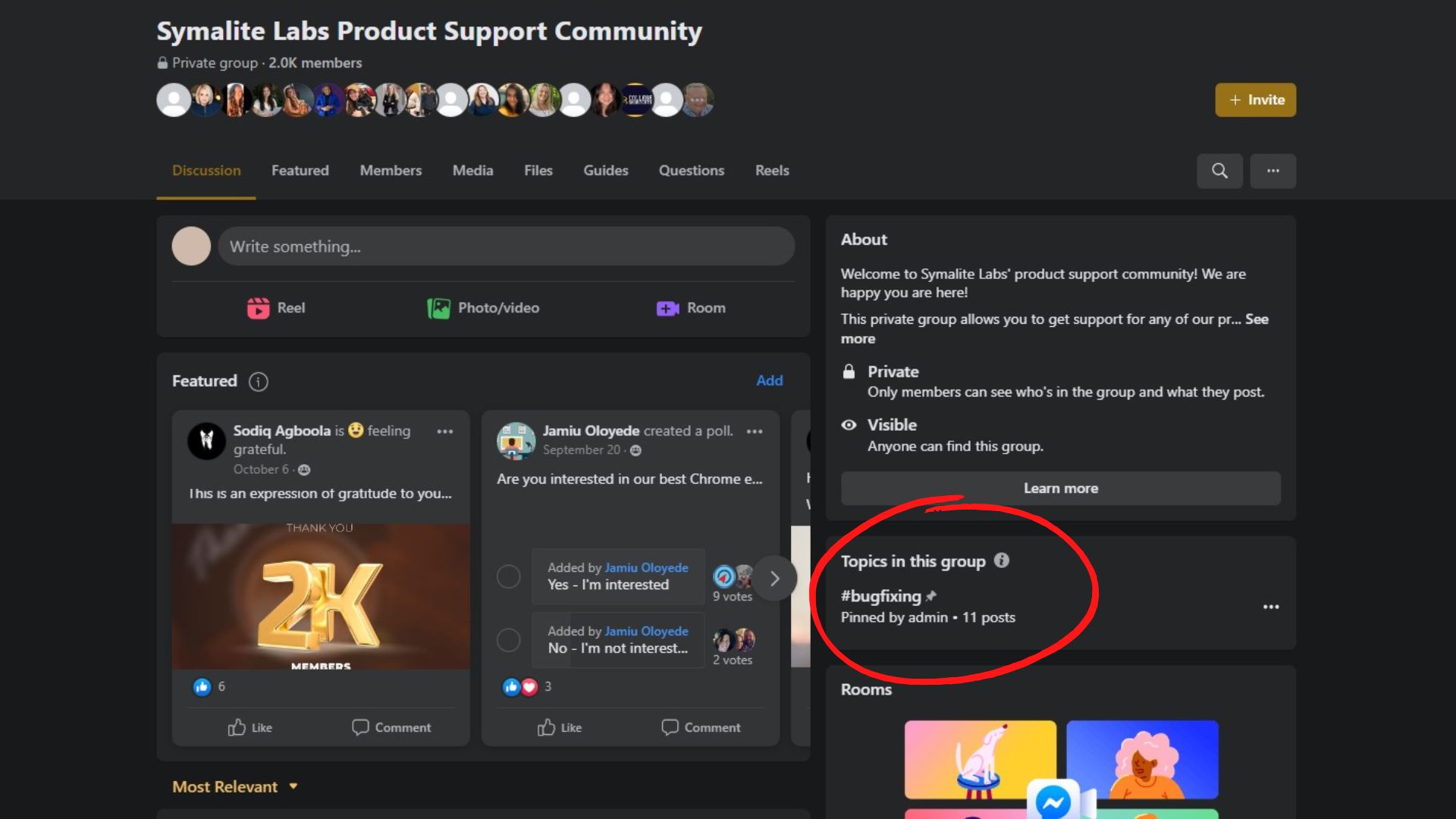1456x819 pixels.
Task: Click the Topics in this group info icon
Action: 1002,560
